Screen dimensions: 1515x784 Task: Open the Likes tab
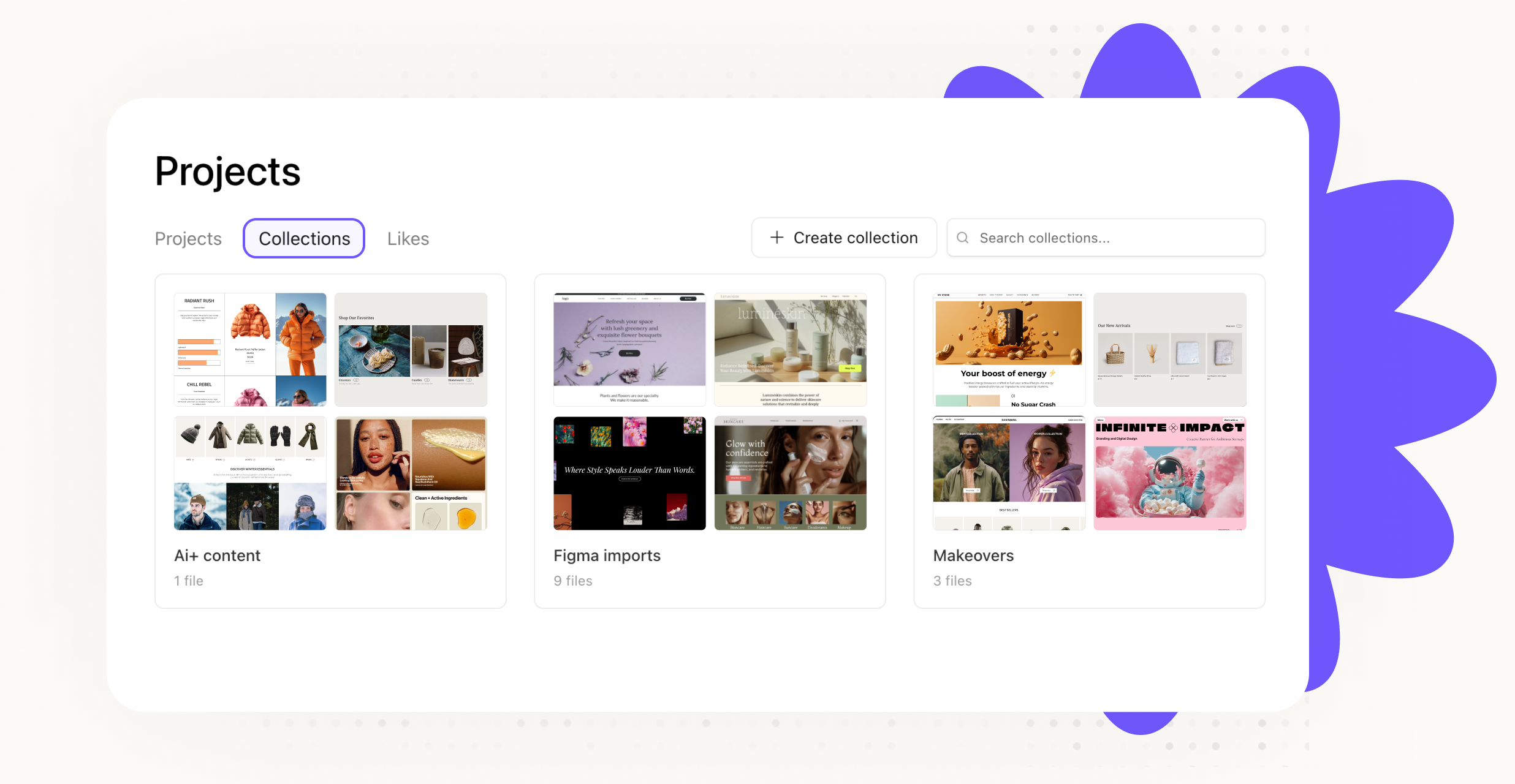coord(408,238)
